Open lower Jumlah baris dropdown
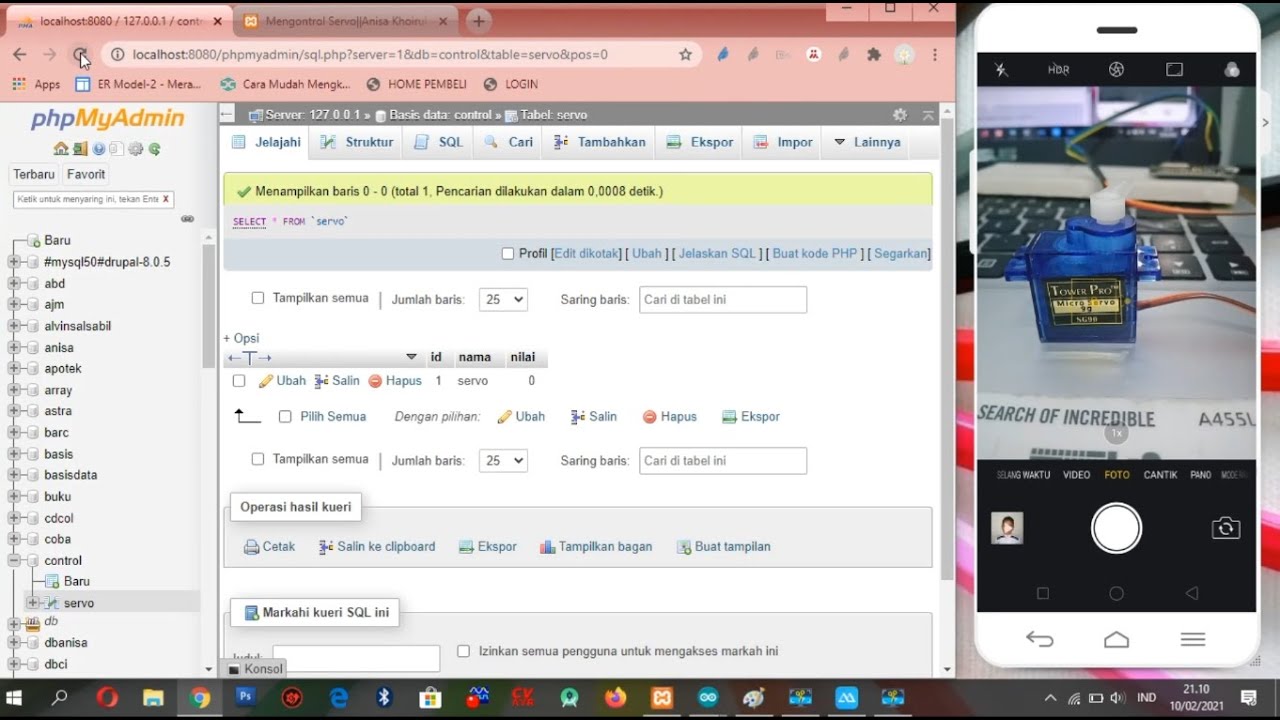The image size is (1280, 720). click(503, 461)
